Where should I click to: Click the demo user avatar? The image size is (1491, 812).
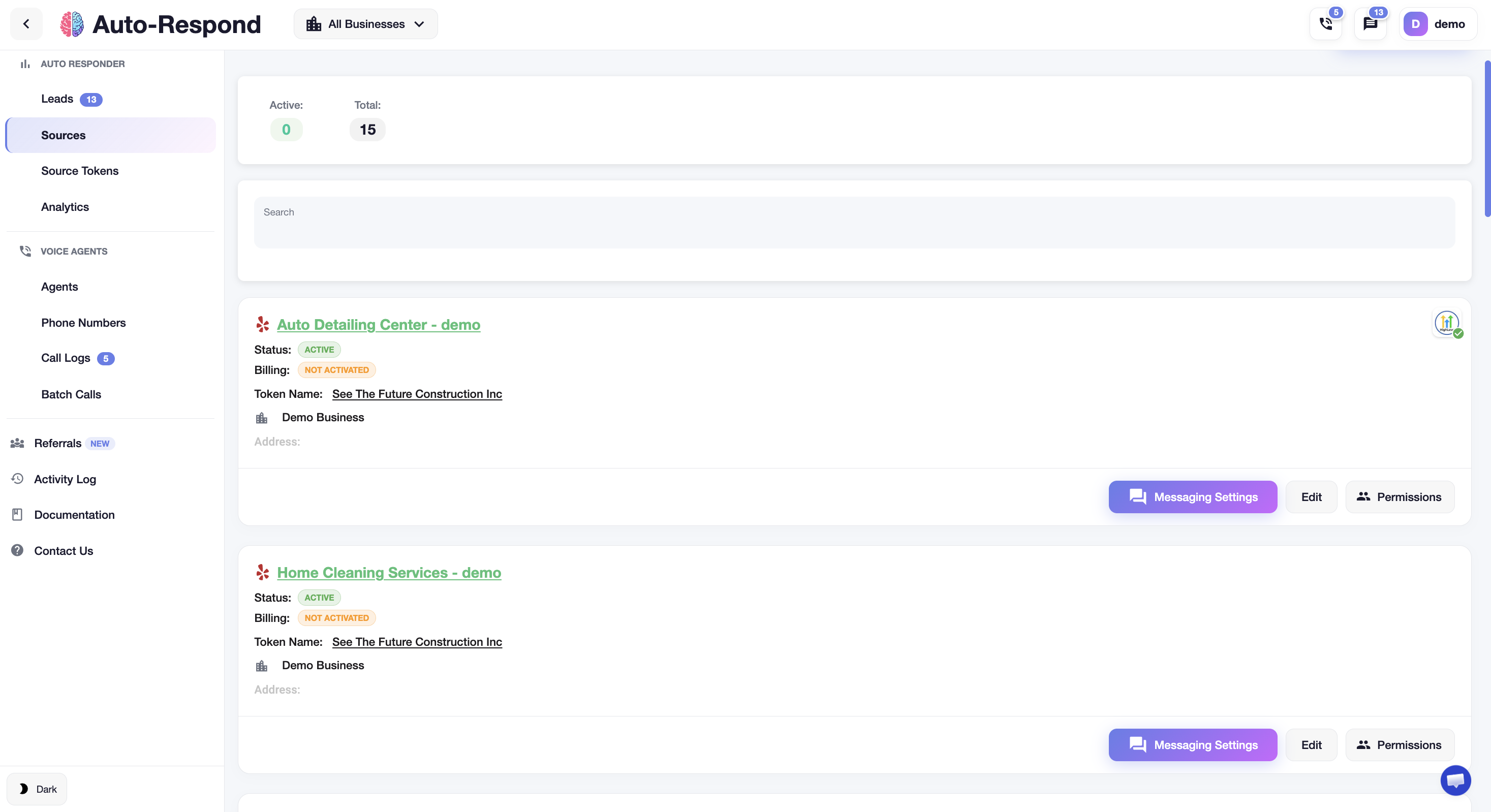click(1415, 24)
